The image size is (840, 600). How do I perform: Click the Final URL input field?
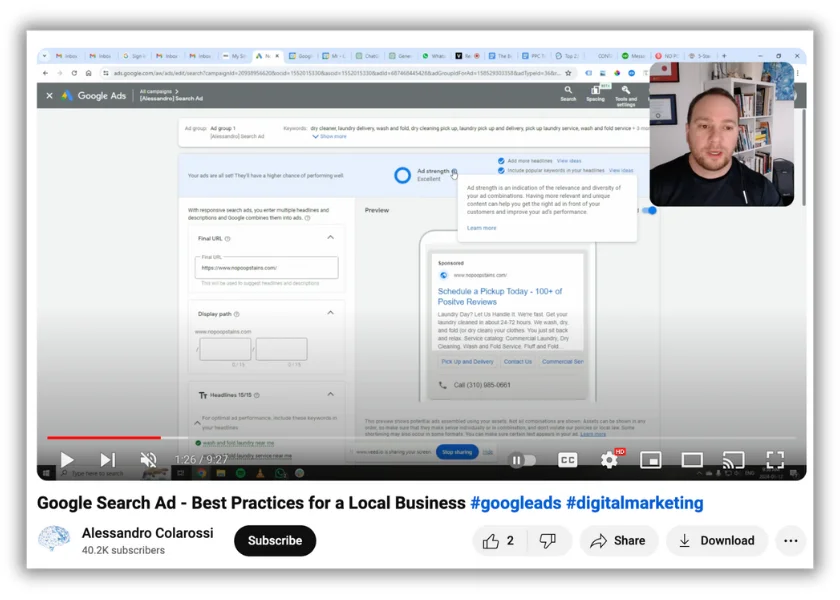[266, 267]
